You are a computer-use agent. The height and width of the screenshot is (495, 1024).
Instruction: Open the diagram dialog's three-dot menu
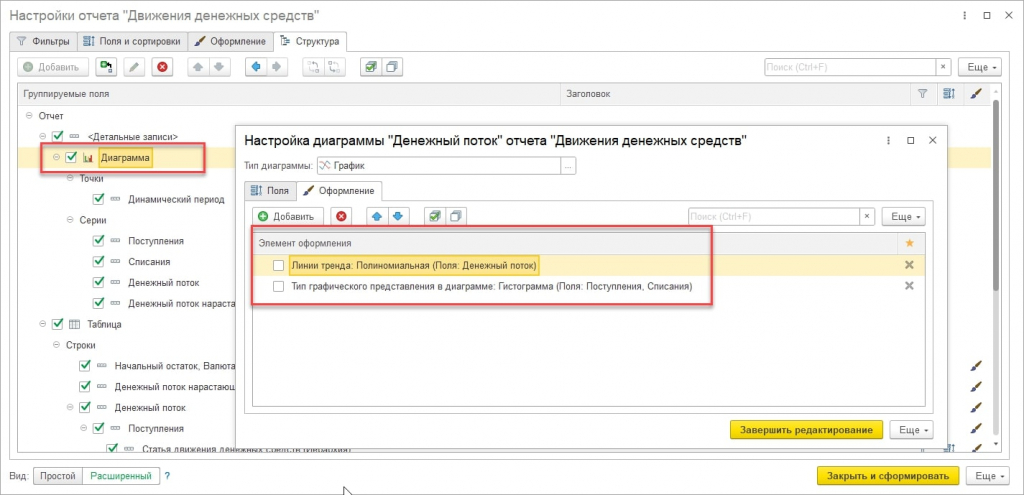click(889, 140)
